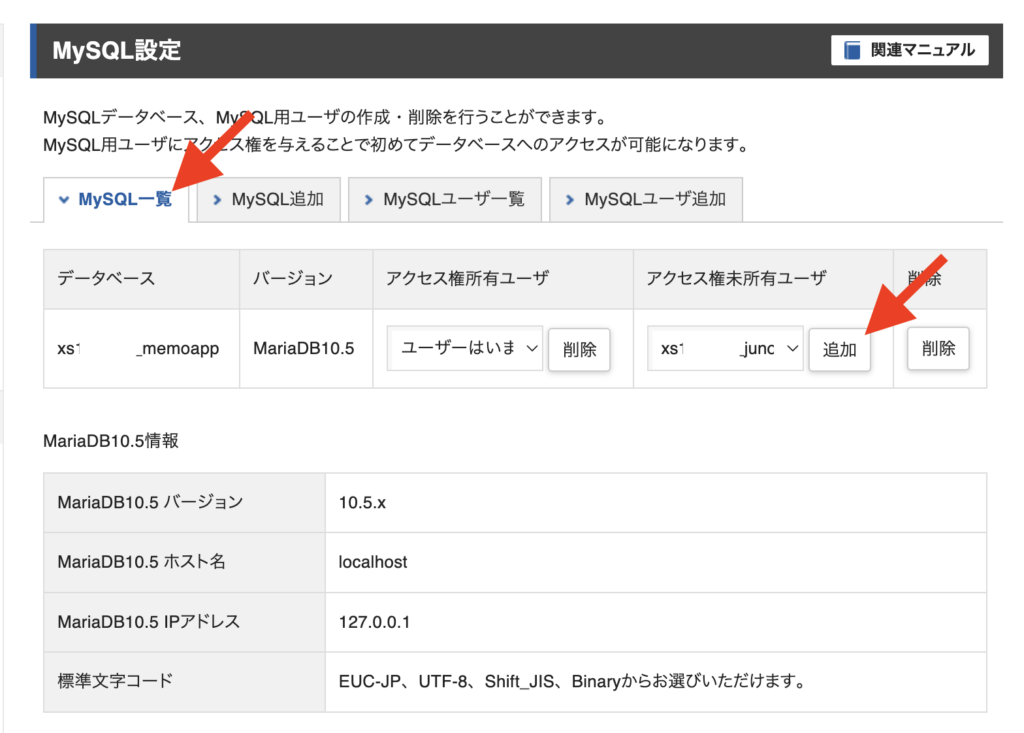This screenshot has height=733, width=1024.
Task: Click the 追加 button to grant access
Action: click(839, 350)
